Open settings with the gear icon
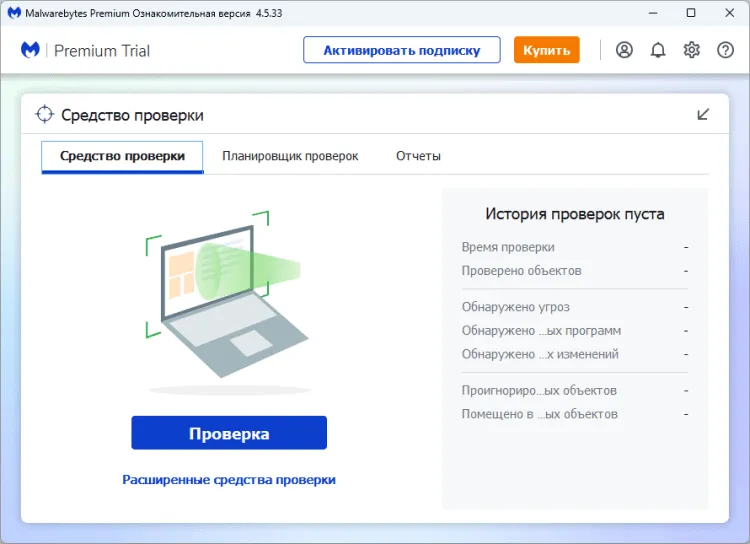 (x=692, y=50)
